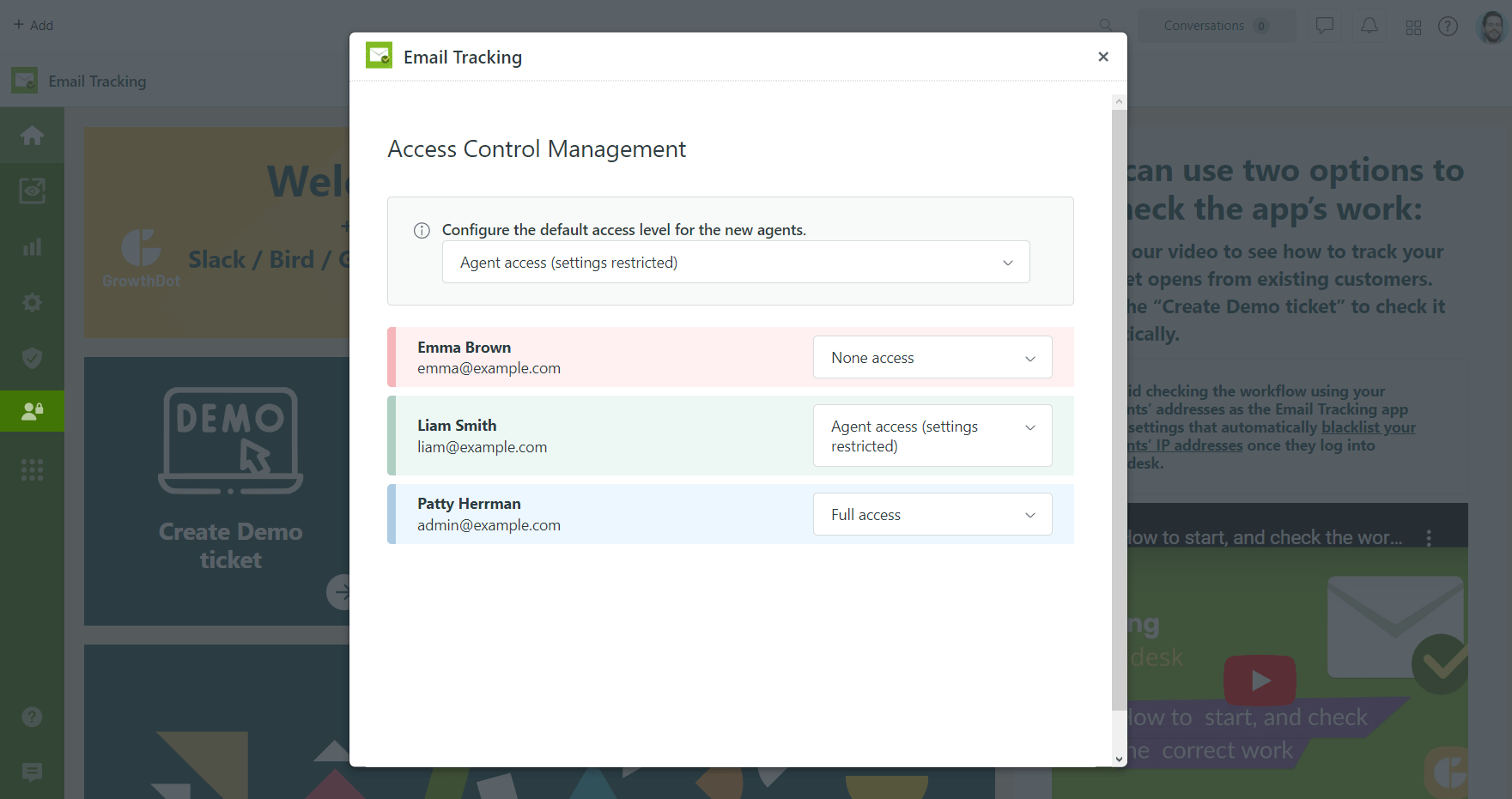Click the Add button in top bar
Screen dimensions: 1512x799
(33, 25)
